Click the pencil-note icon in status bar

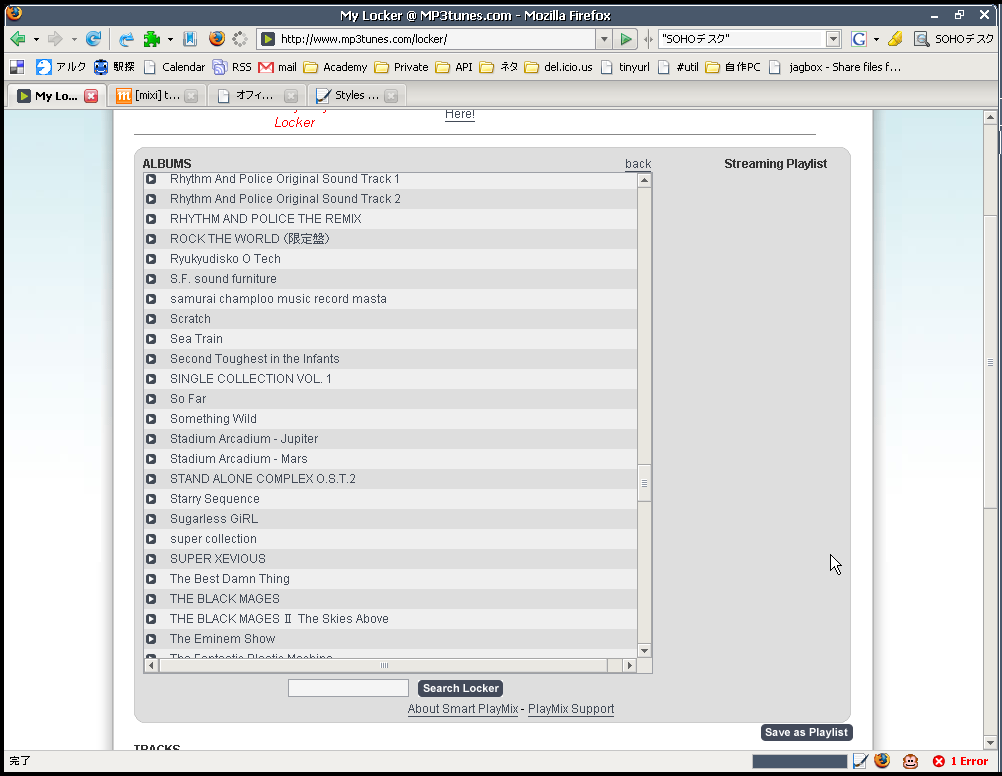click(x=860, y=761)
